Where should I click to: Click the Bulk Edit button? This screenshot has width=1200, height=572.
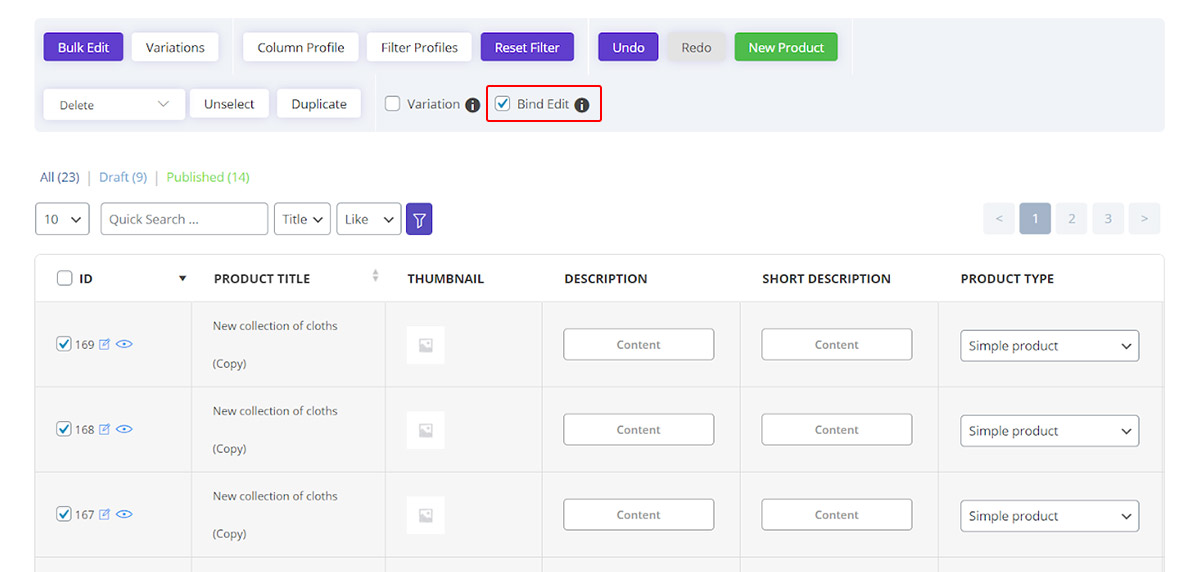(x=84, y=47)
